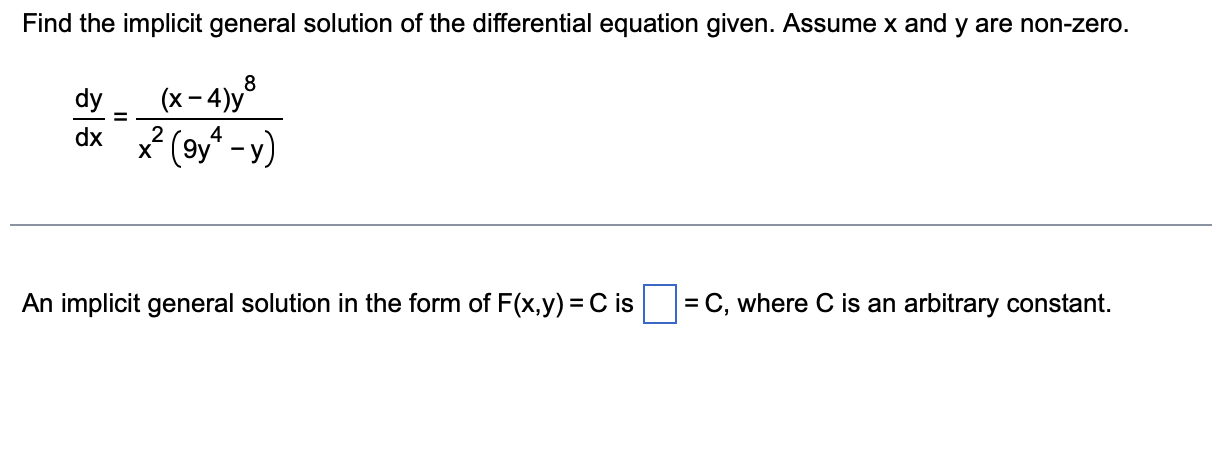Click the word 'where' in the answer line
The height and width of the screenshot is (466, 1212).
(x=767, y=303)
